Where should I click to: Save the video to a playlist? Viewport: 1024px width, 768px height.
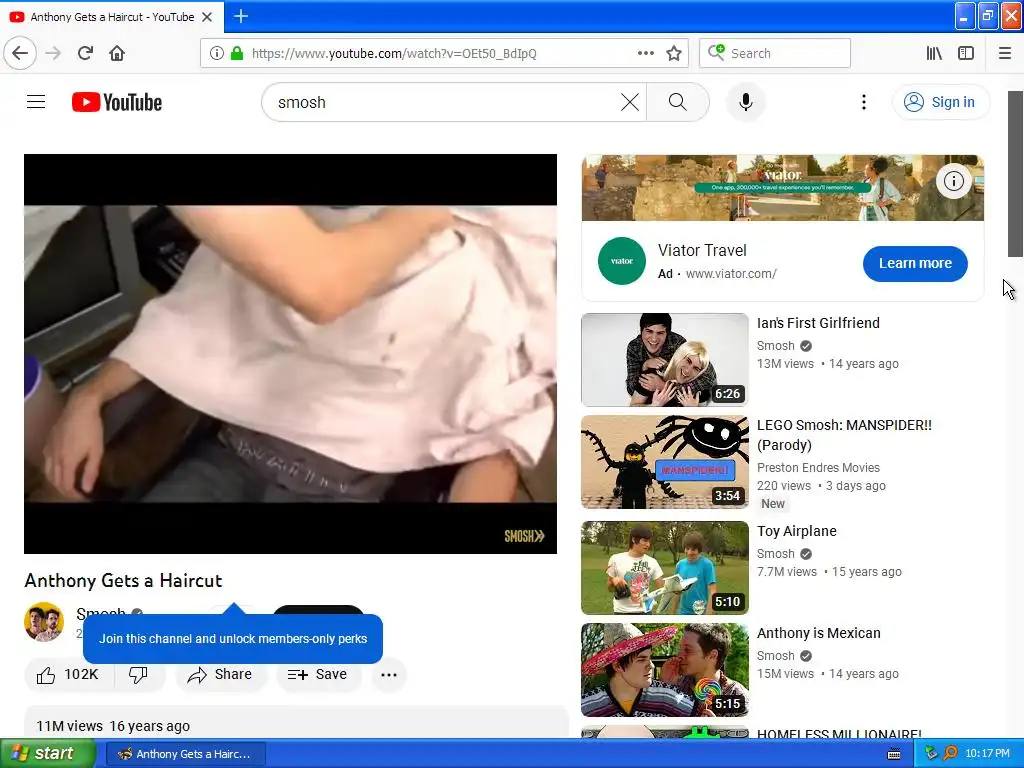point(318,675)
